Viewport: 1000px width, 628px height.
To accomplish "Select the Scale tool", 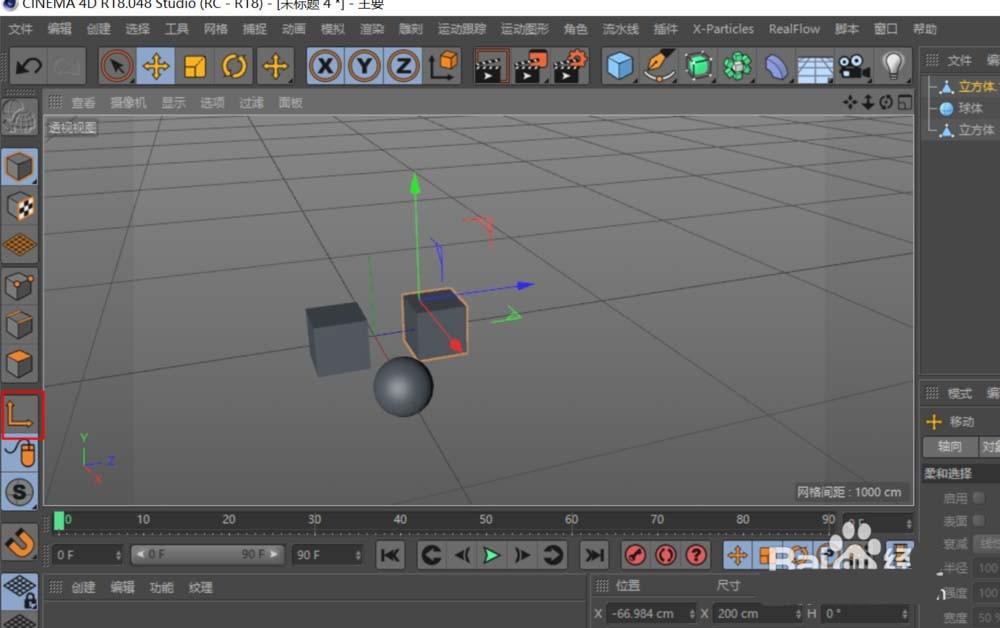I will pos(196,66).
